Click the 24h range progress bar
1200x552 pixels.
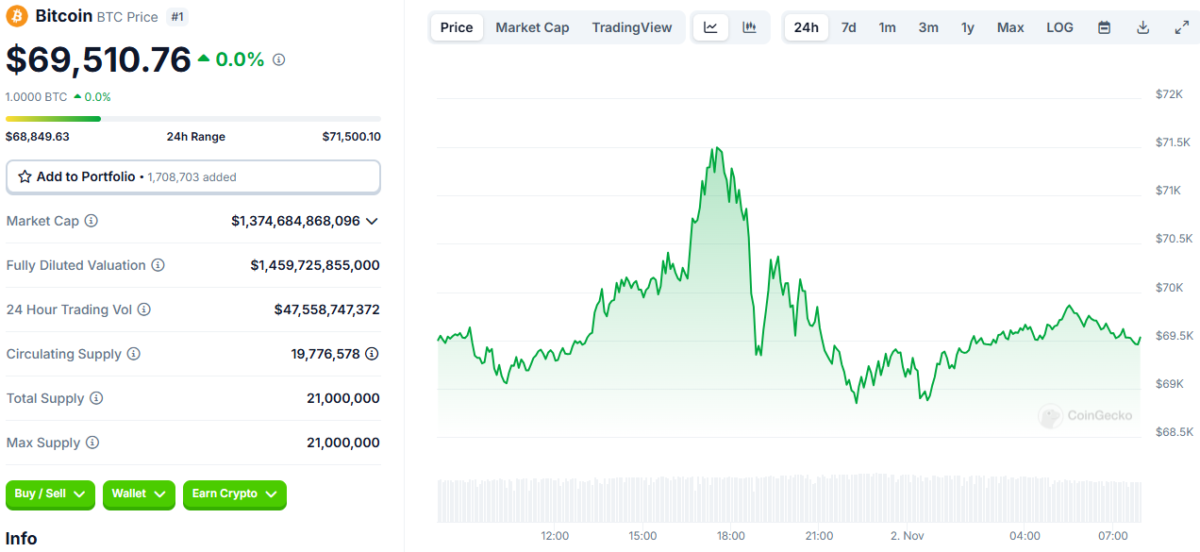click(193, 119)
